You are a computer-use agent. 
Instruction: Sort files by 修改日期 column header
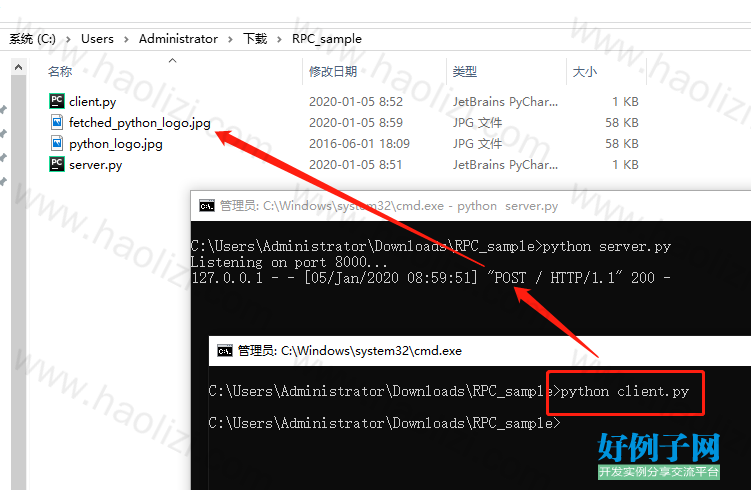tap(333, 71)
